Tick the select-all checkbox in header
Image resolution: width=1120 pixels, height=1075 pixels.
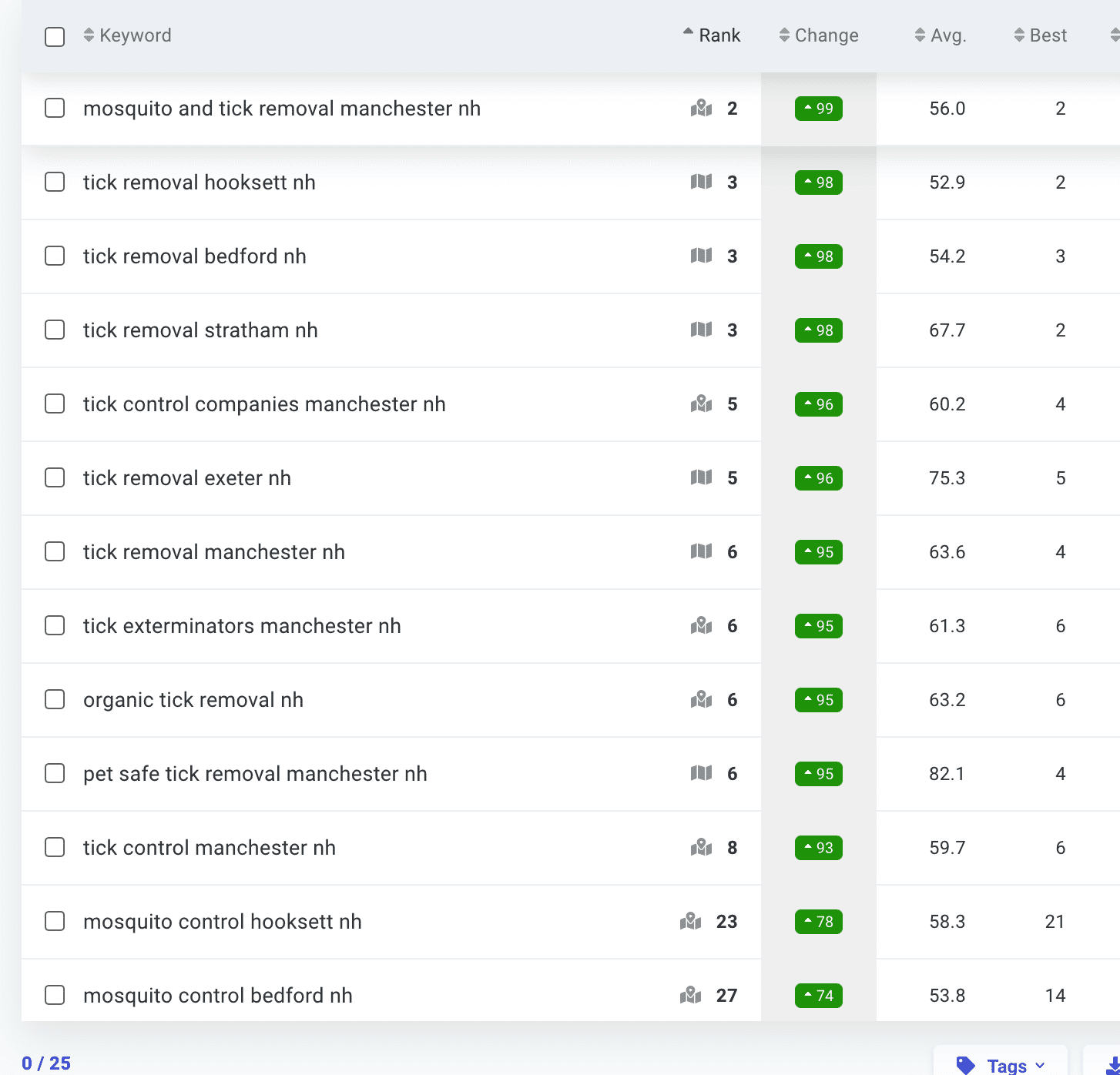tap(55, 36)
